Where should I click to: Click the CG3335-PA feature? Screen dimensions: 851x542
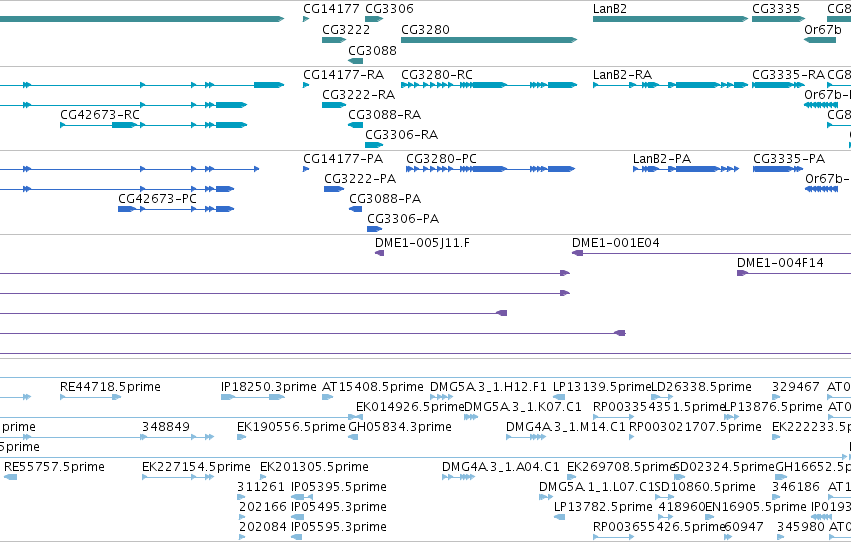[x=778, y=169]
